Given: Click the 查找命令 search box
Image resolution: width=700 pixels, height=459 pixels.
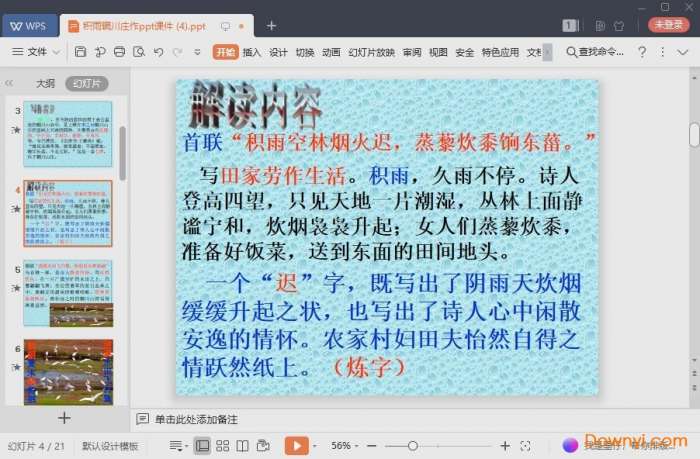Looking at the screenshot, I should [595, 52].
